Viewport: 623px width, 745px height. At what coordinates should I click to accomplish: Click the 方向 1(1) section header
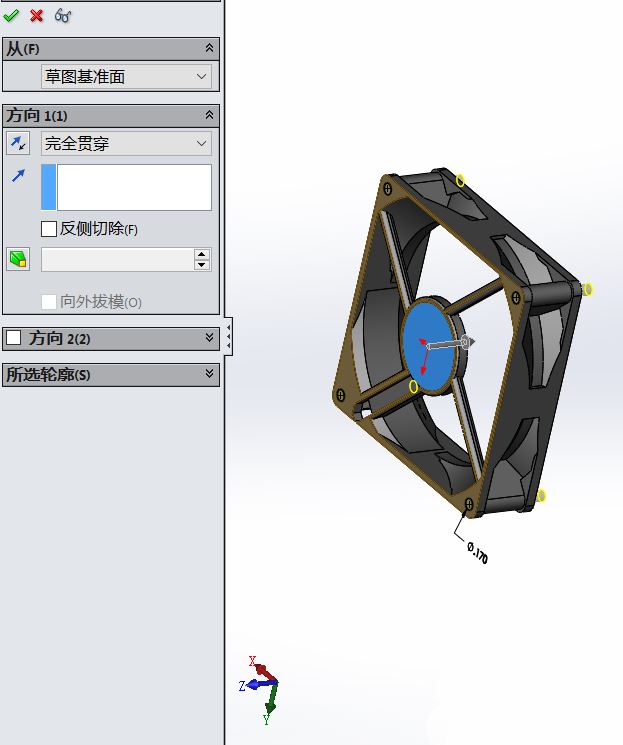pyautogui.click(x=111, y=115)
